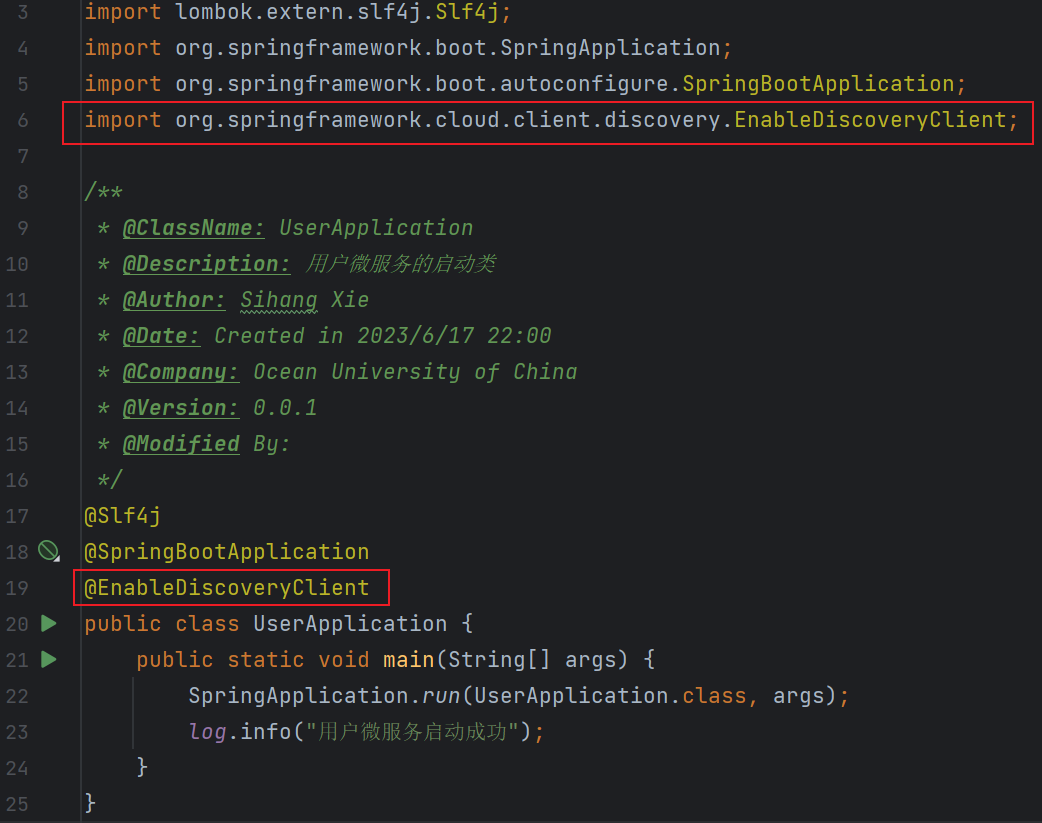Click the @Modified Javadoc tag
Image resolution: width=1042 pixels, height=823 pixels.
click(x=181, y=443)
